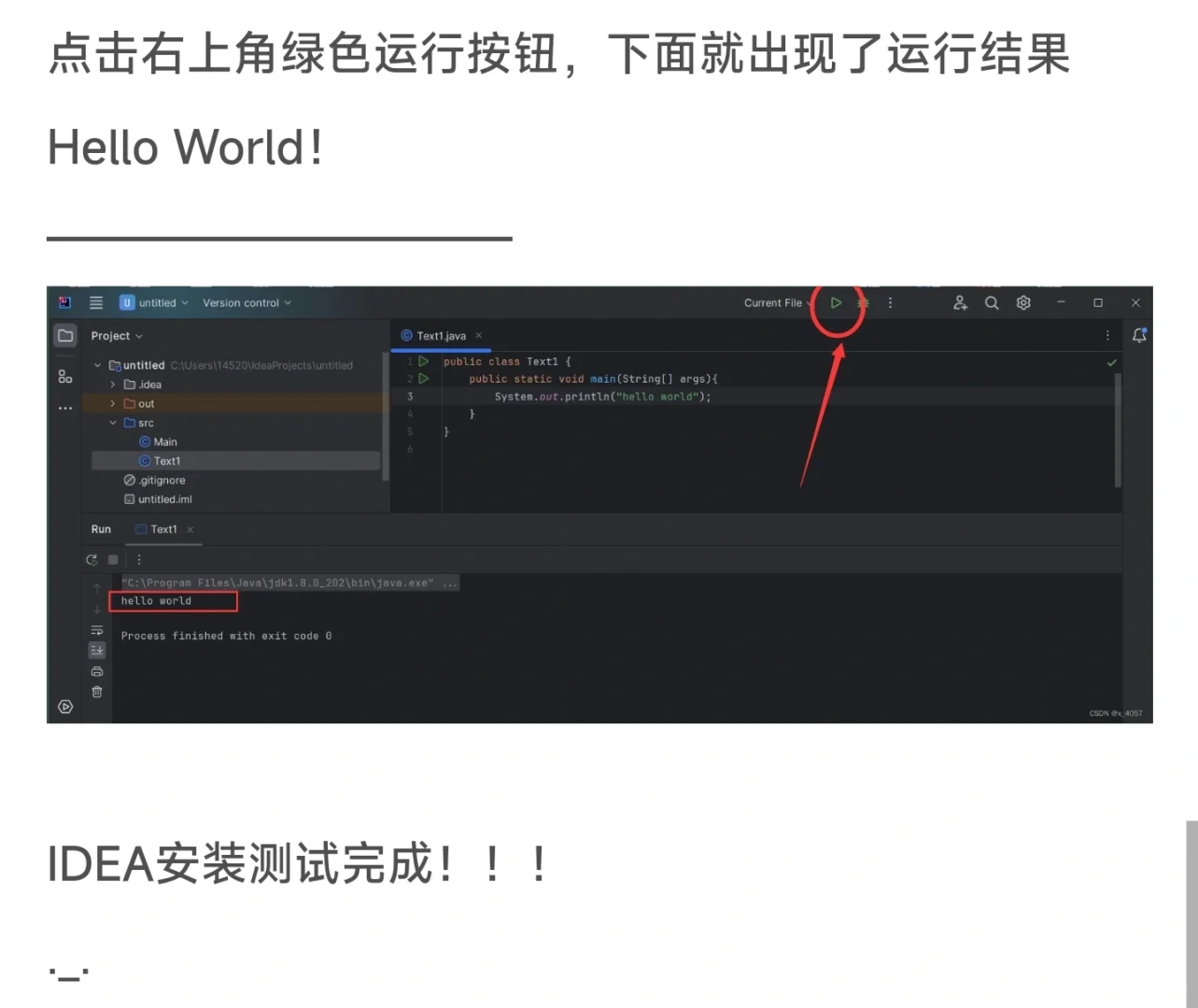Open the Search Everywhere magnifier

click(992, 302)
